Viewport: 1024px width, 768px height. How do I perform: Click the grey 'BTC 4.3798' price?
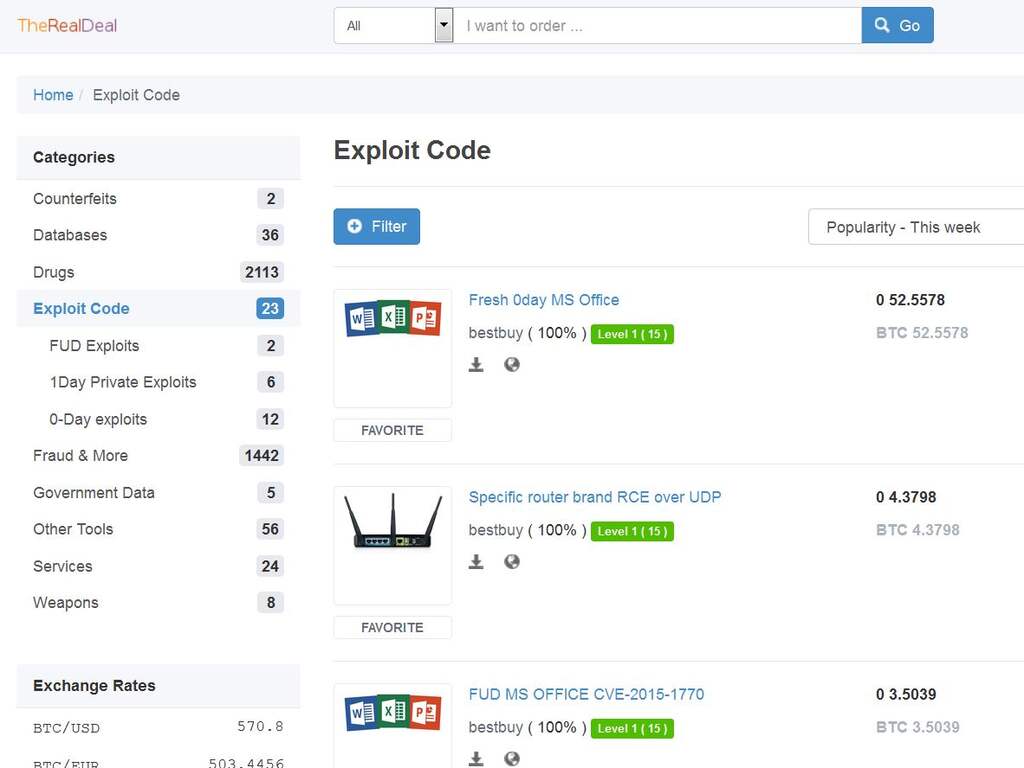(x=918, y=530)
